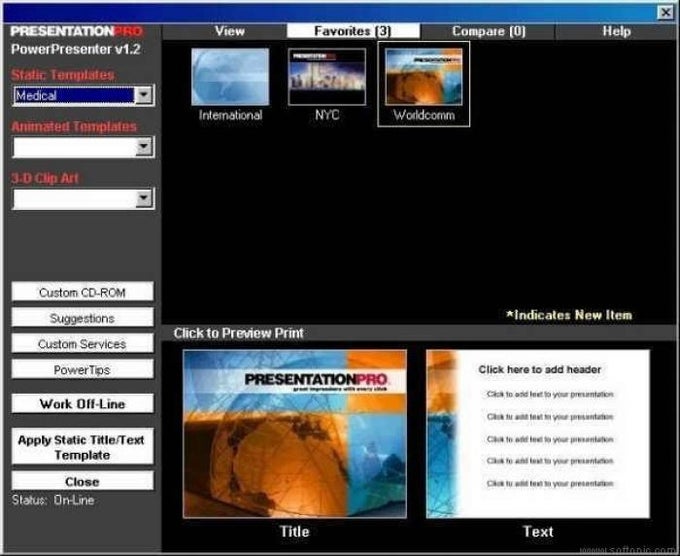Open PowerTips

click(x=82, y=370)
